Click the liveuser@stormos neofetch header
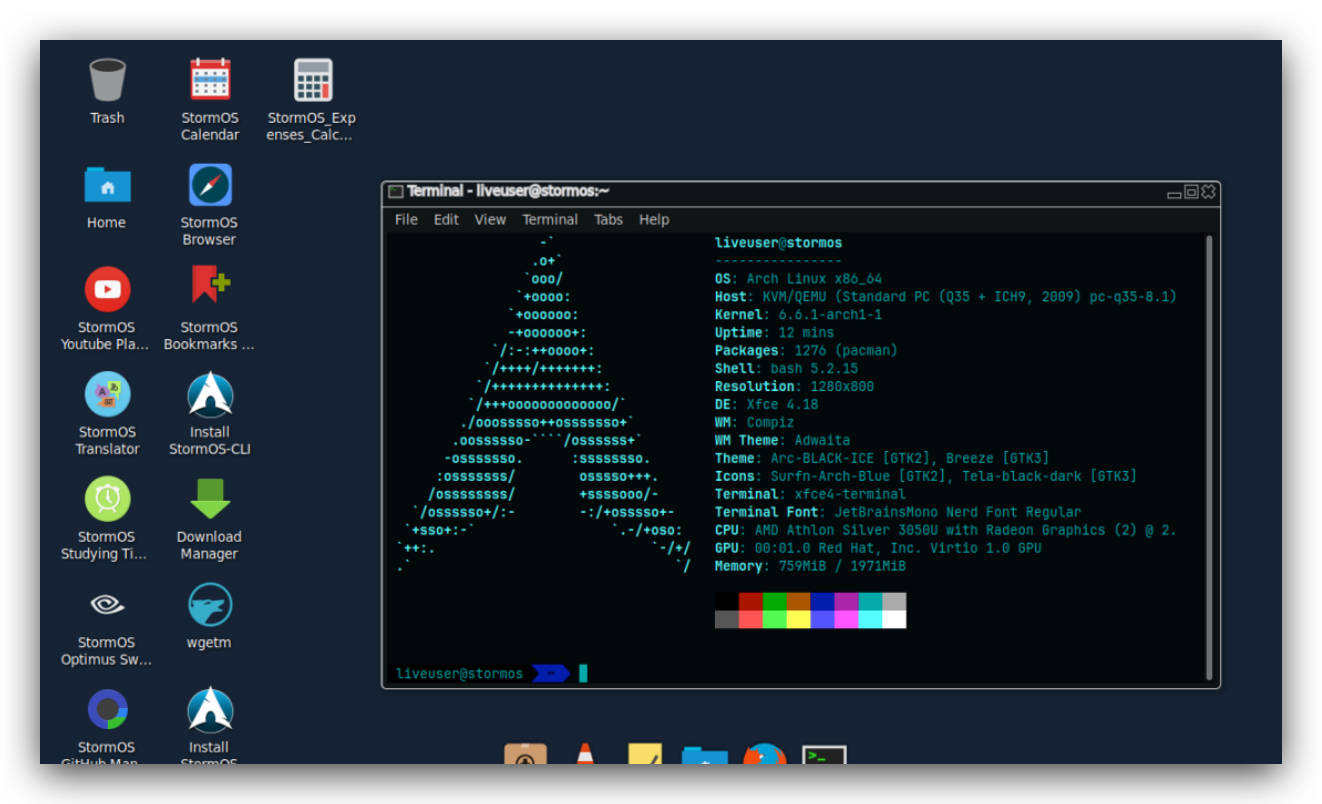Viewport: 1322px width, 804px height. click(x=778, y=243)
